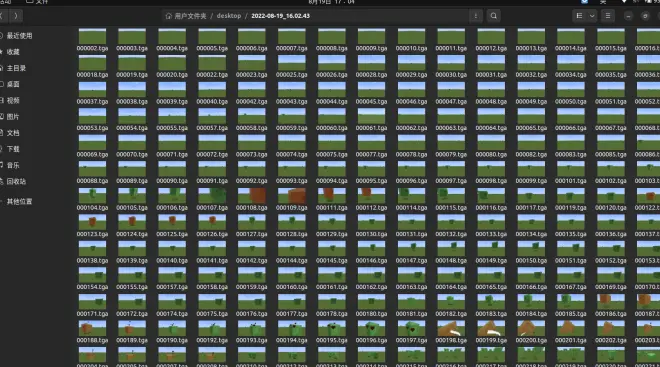Open 下载 downloads in the sidebar
This screenshot has height=367, width=660.
pos(13,149)
